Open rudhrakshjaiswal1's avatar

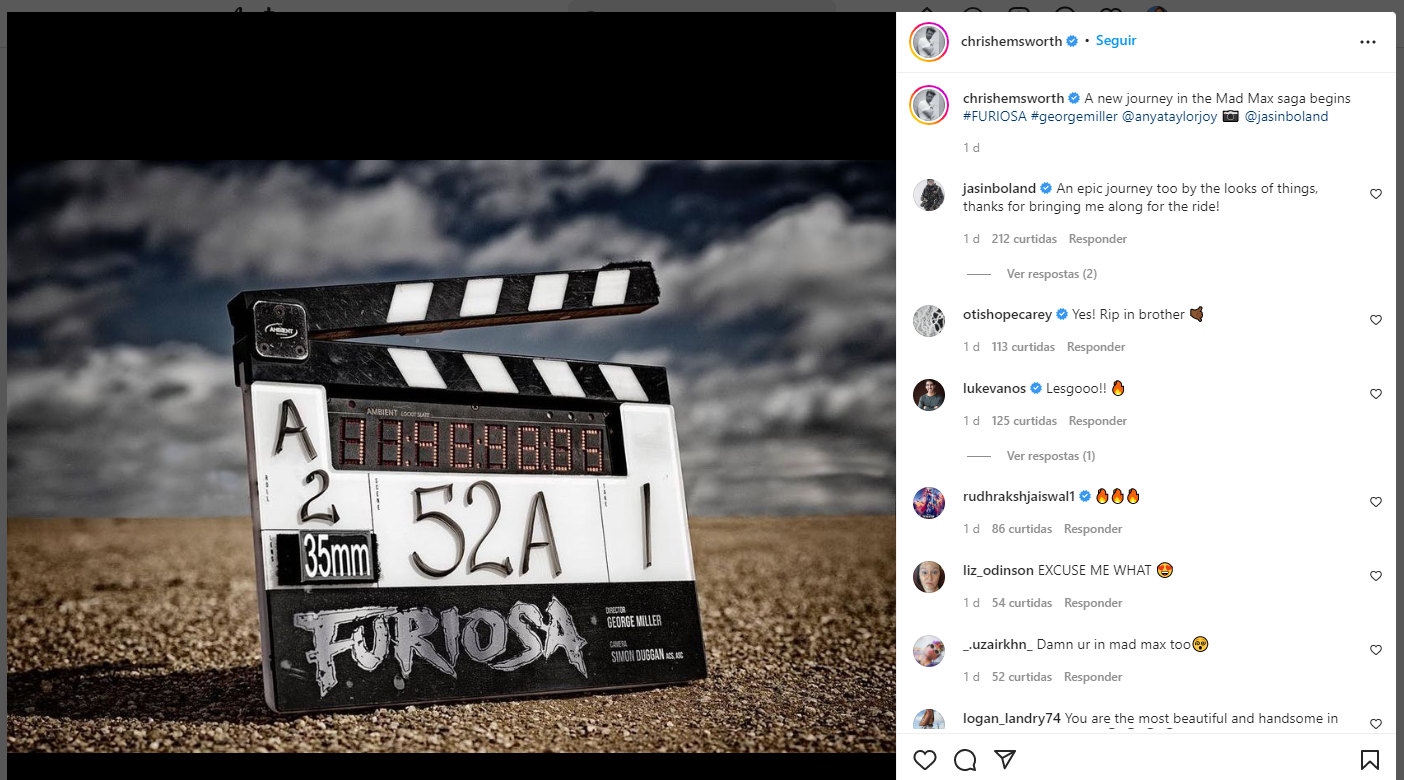[x=929, y=503]
